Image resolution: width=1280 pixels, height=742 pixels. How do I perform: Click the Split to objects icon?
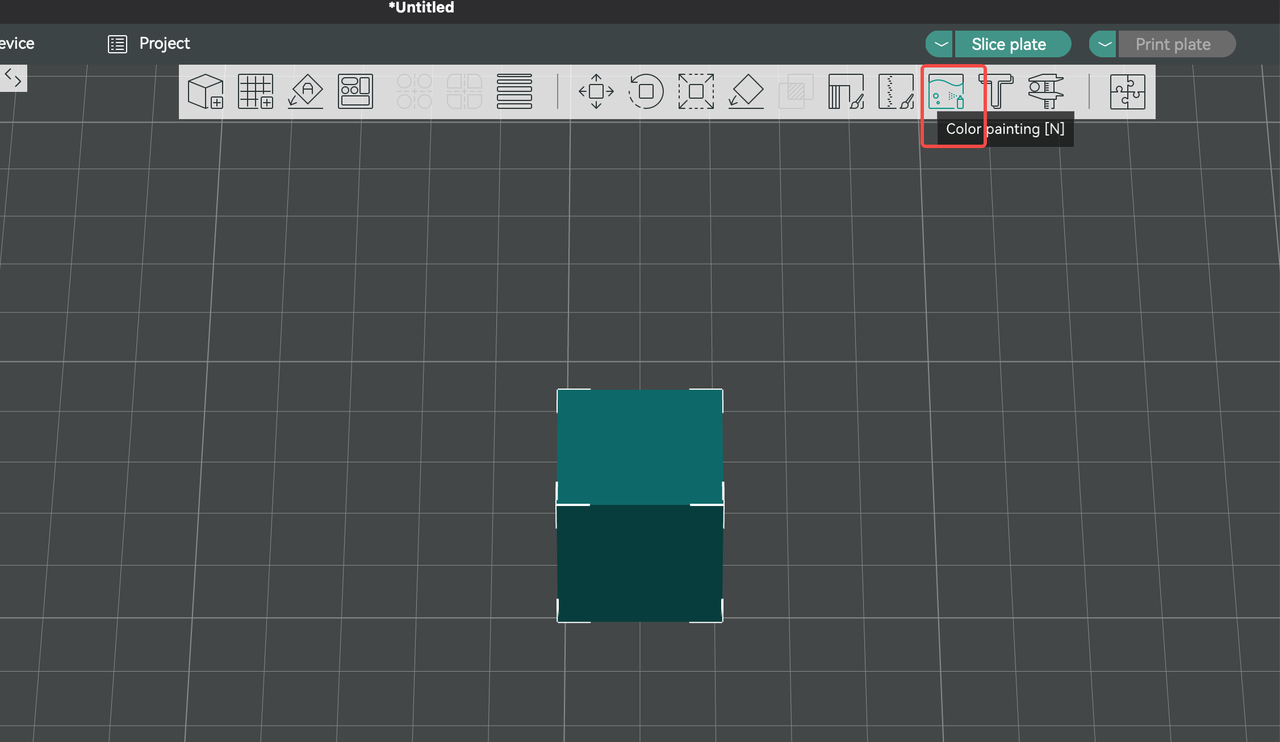pyautogui.click(x=414, y=91)
